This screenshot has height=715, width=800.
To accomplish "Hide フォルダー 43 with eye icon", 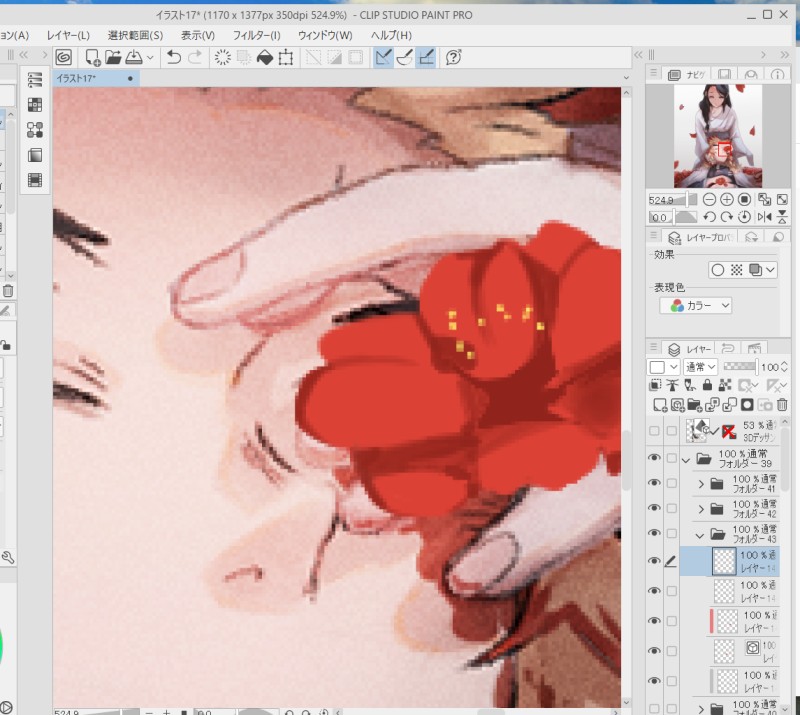I will (x=654, y=533).
